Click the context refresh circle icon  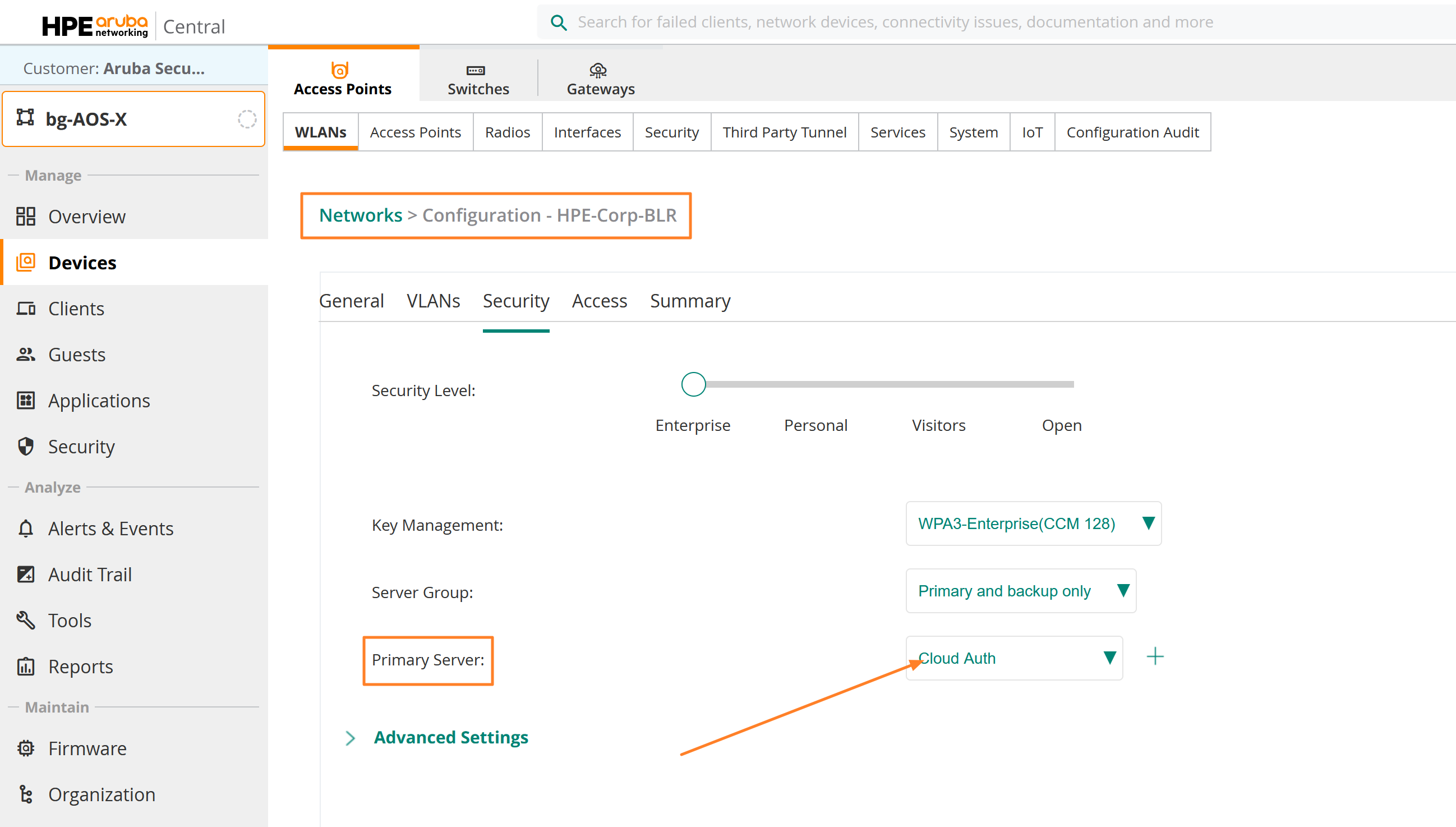[247, 119]
